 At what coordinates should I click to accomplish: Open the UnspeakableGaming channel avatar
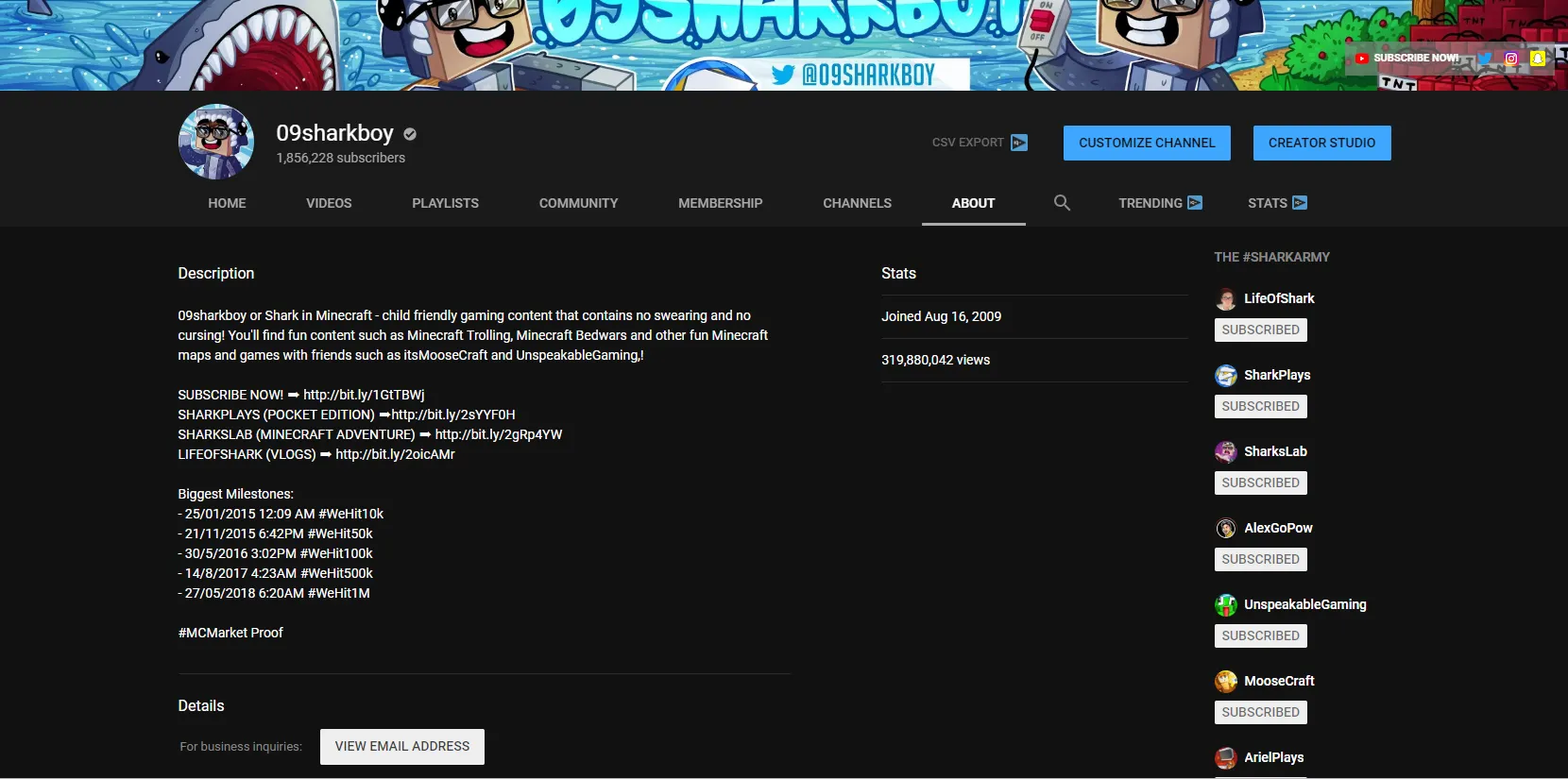(x=1226, y=605)
